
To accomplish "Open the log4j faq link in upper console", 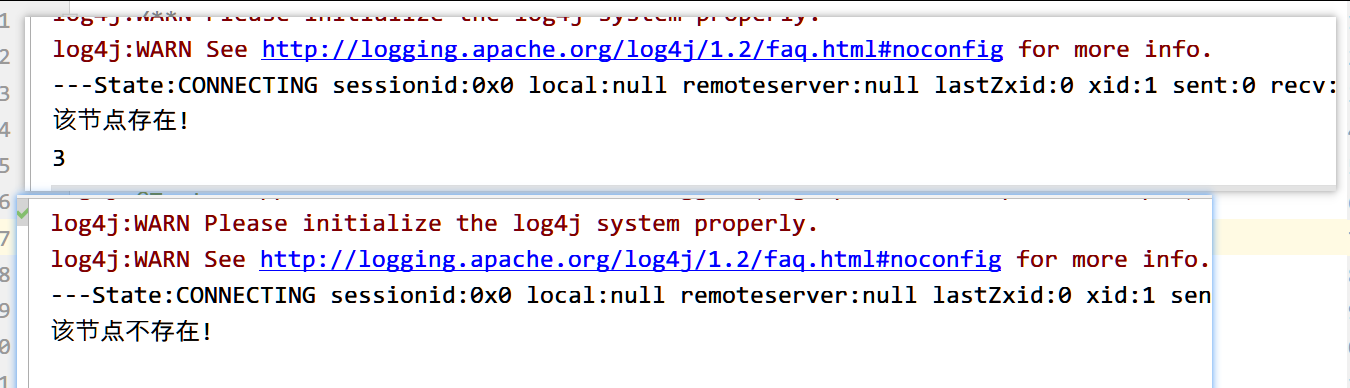I will 632,50.
